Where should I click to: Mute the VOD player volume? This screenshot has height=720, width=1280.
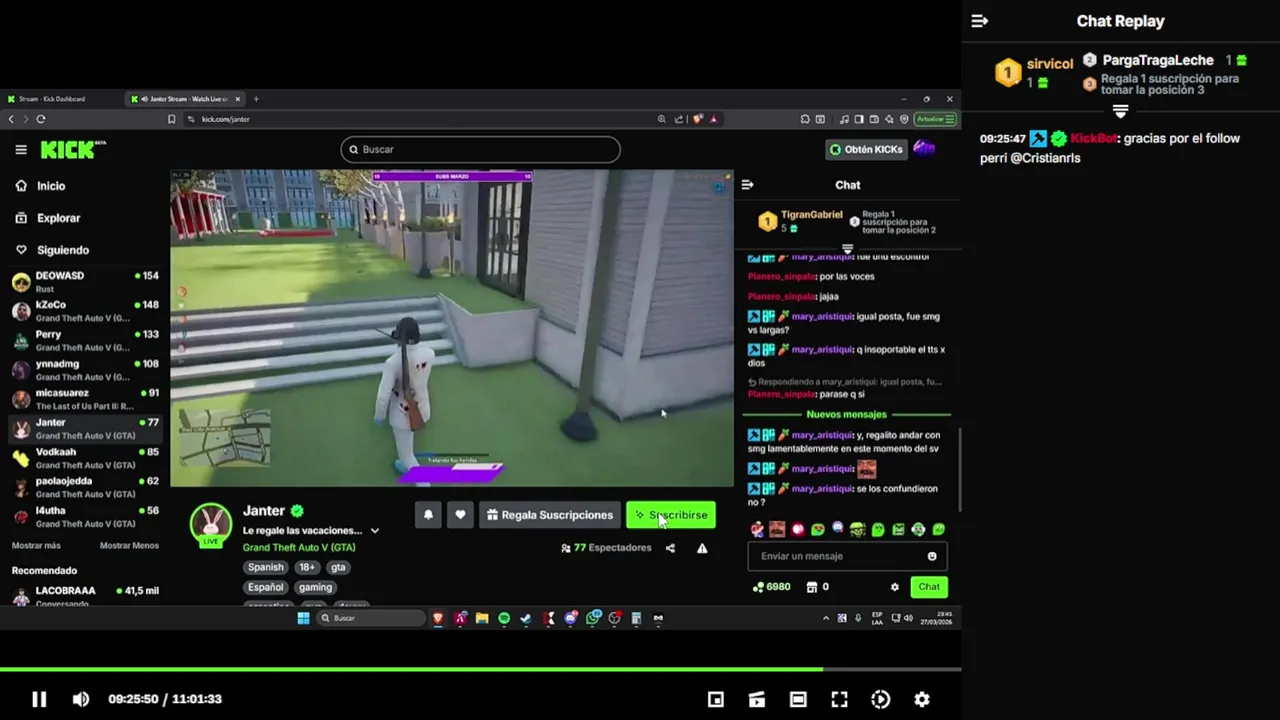81,699
